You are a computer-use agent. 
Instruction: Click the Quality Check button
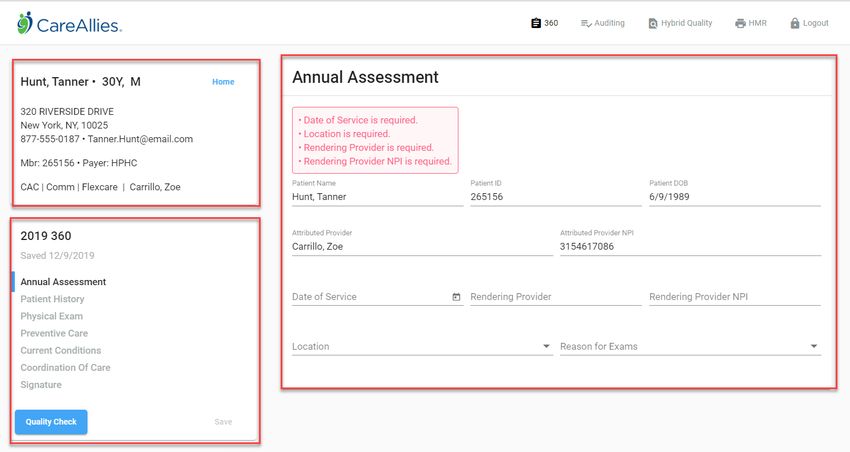(x=51, y=422)
